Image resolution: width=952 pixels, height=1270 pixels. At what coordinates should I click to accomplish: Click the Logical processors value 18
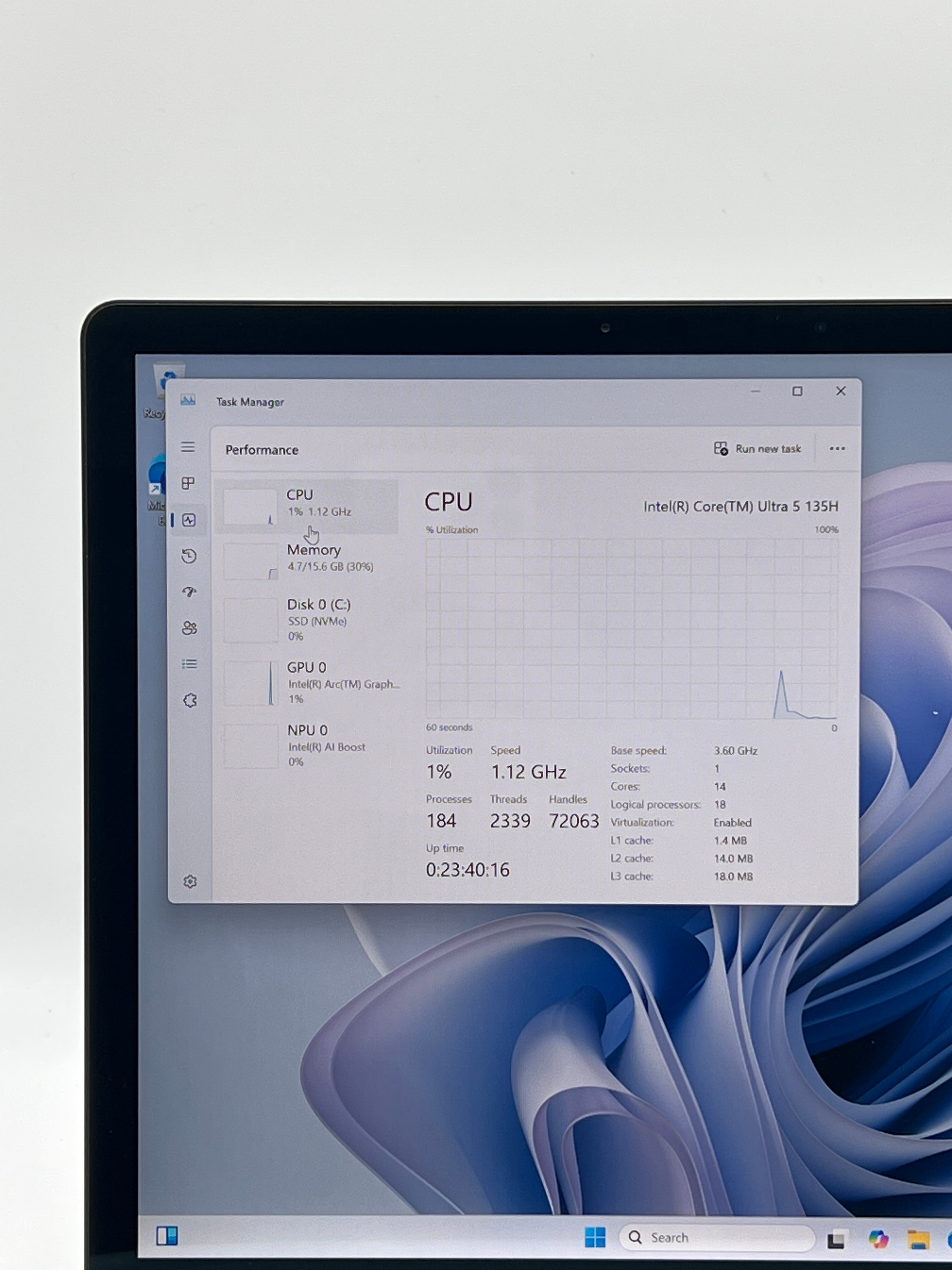click(720, 804)
